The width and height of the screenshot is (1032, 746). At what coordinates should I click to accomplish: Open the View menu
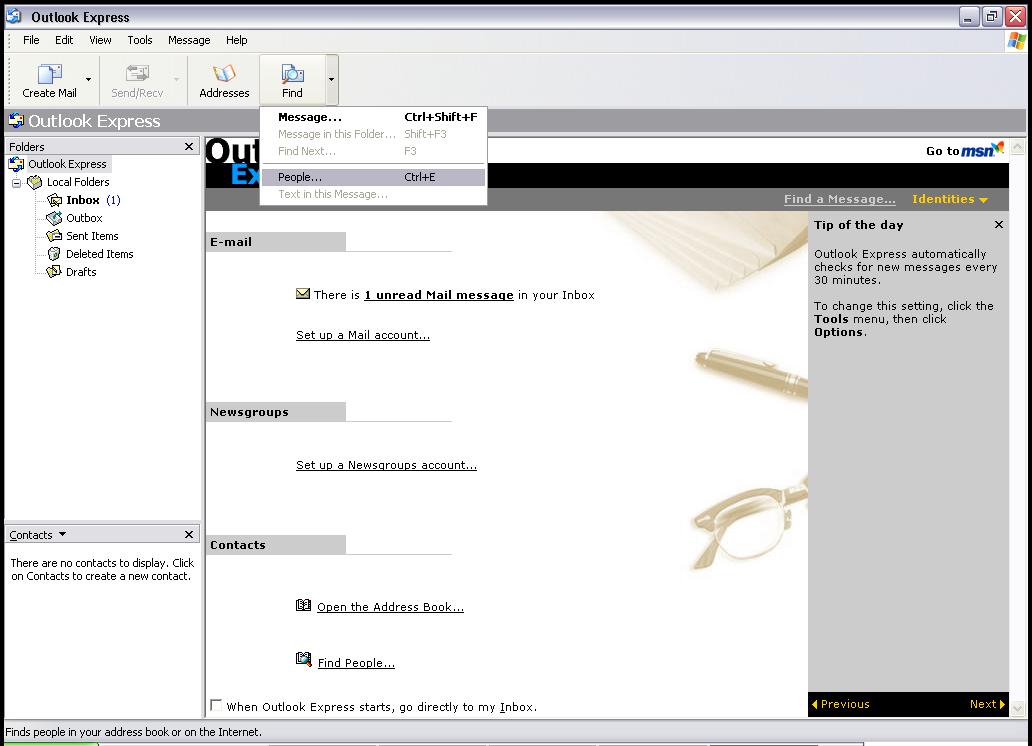click(100, 40)
